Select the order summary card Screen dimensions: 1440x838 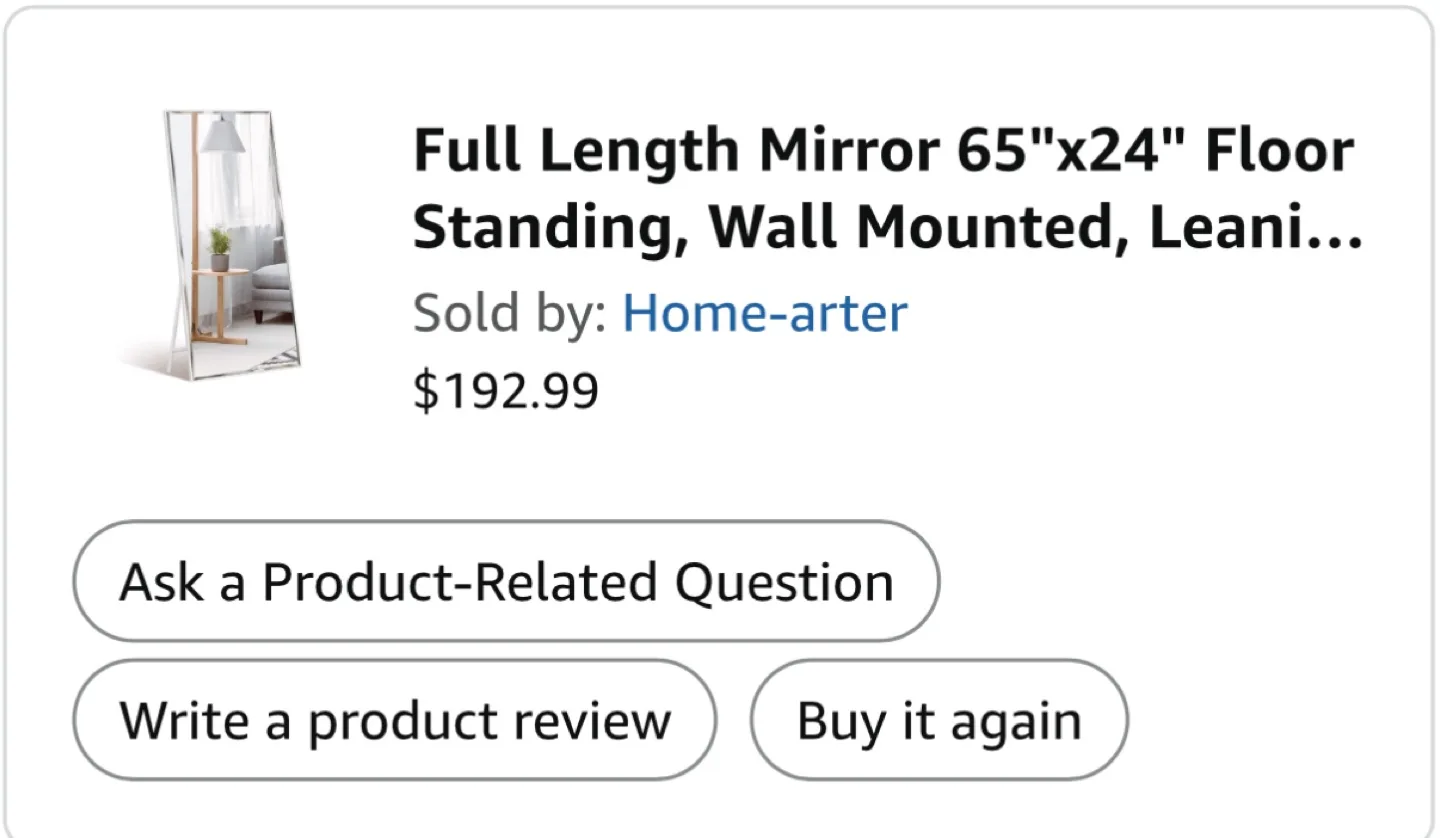click(x=720, y=419)
